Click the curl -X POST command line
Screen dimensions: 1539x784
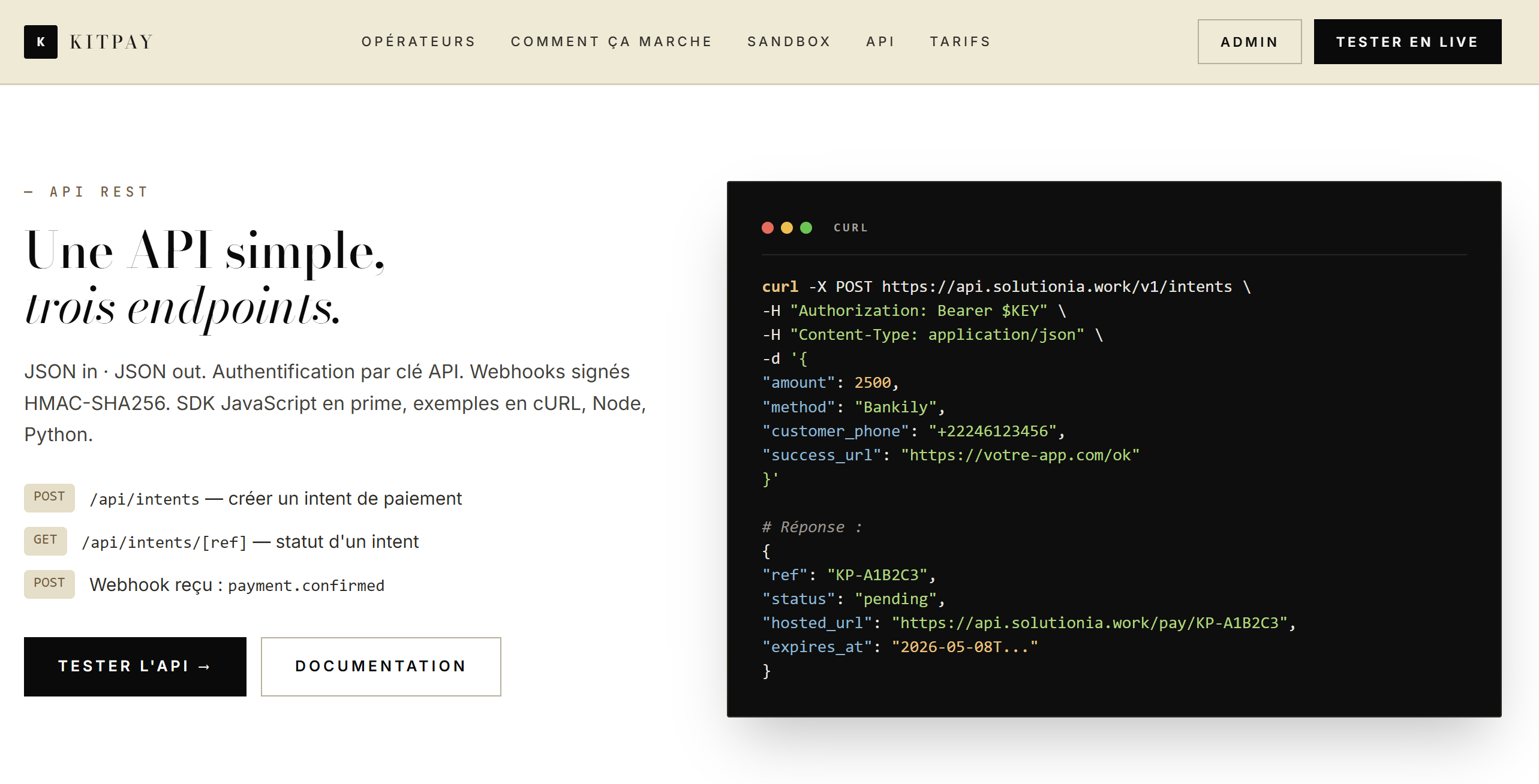(x=1006, y=287)
